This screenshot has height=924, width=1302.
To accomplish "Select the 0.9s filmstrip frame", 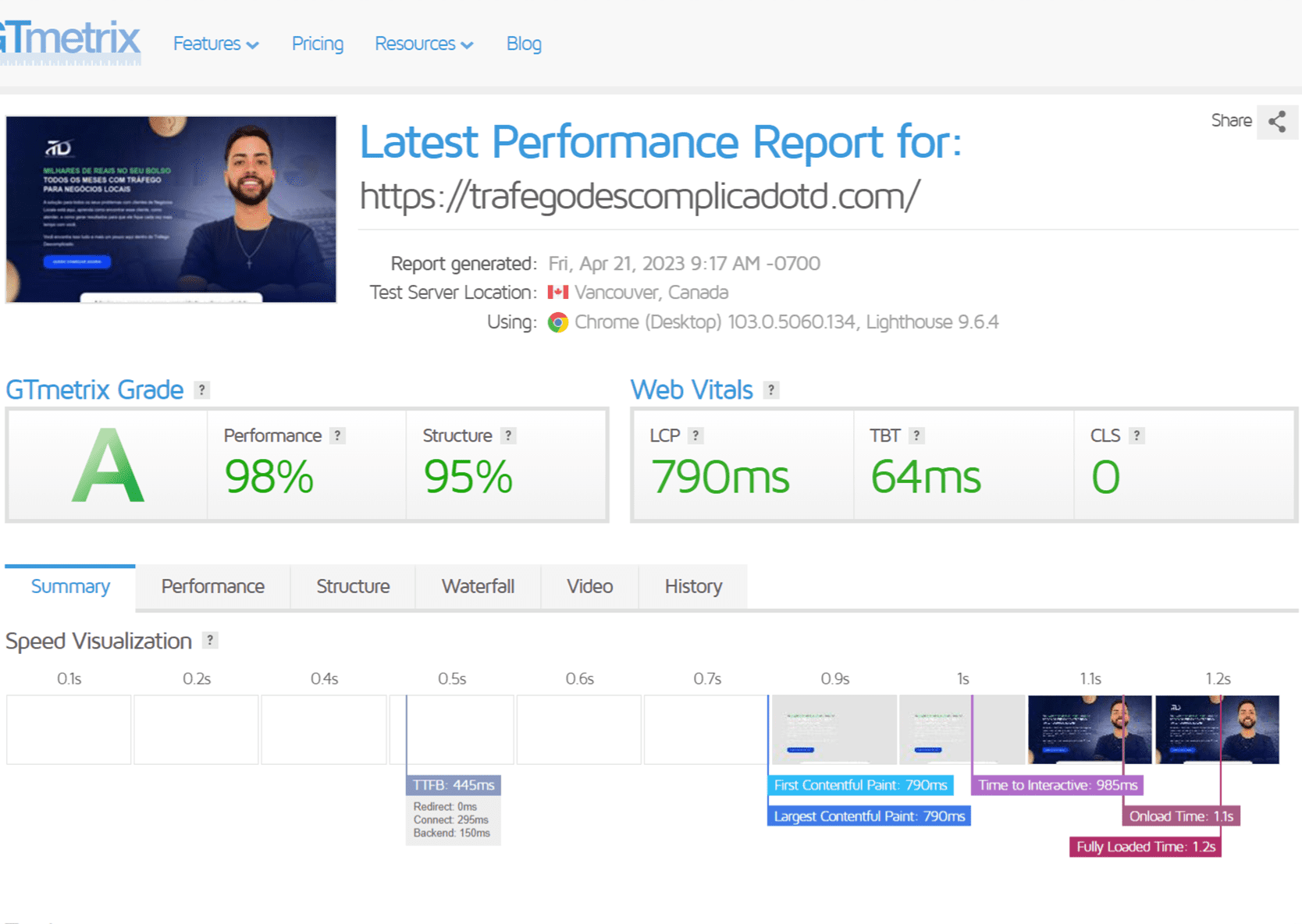I will tap(834, 730).
